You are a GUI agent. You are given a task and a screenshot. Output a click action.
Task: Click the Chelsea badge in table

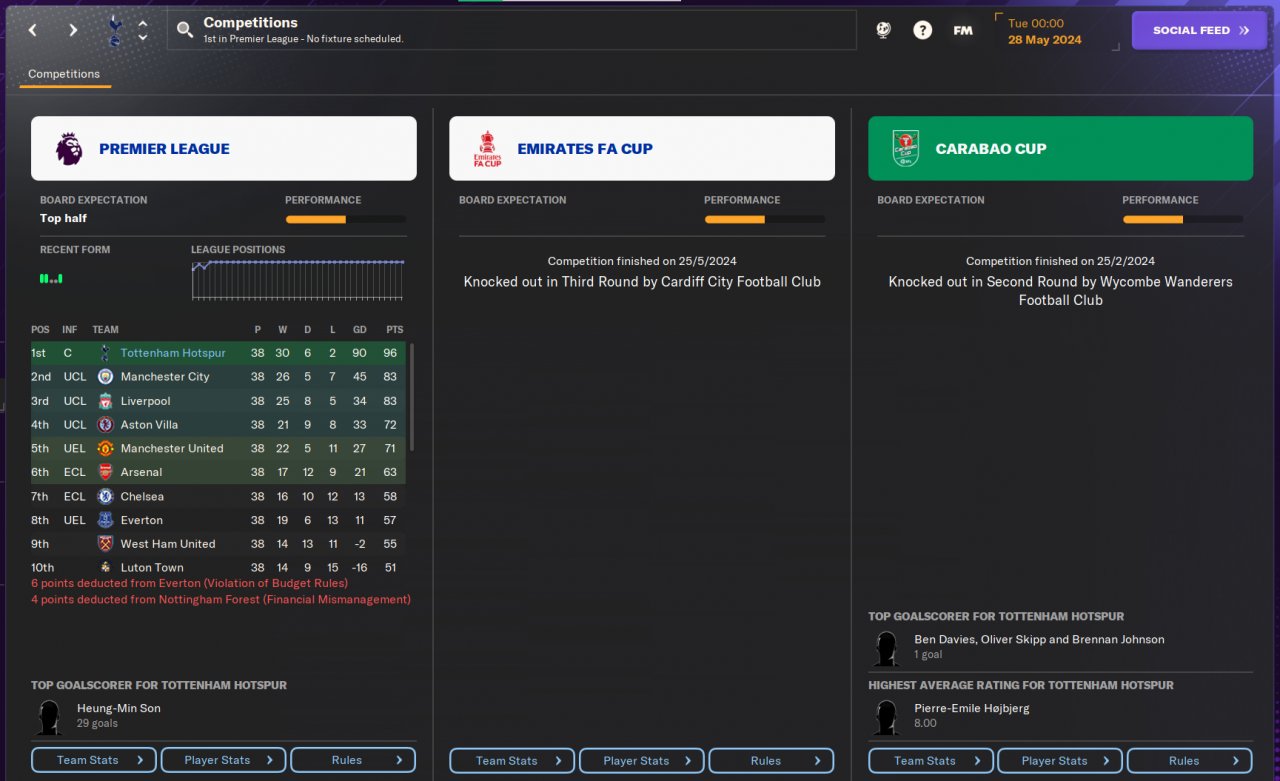pyautogui.click(x=105, y=497)
